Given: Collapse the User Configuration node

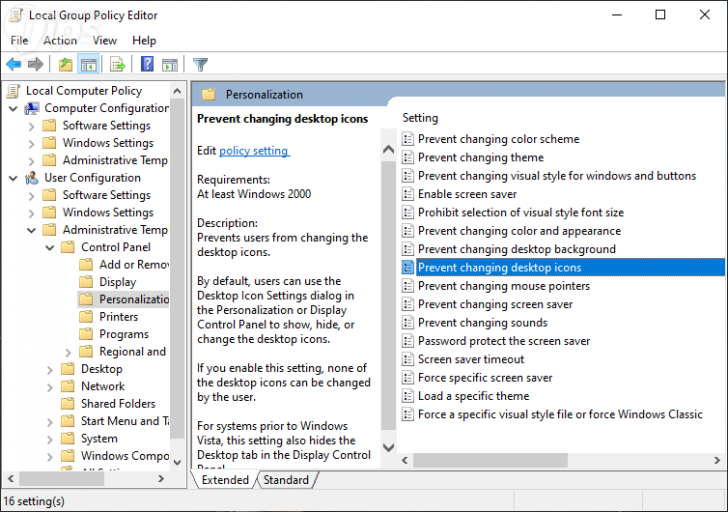Looking at the screenshot, I should pyautogui.click(x=13, y=178).
